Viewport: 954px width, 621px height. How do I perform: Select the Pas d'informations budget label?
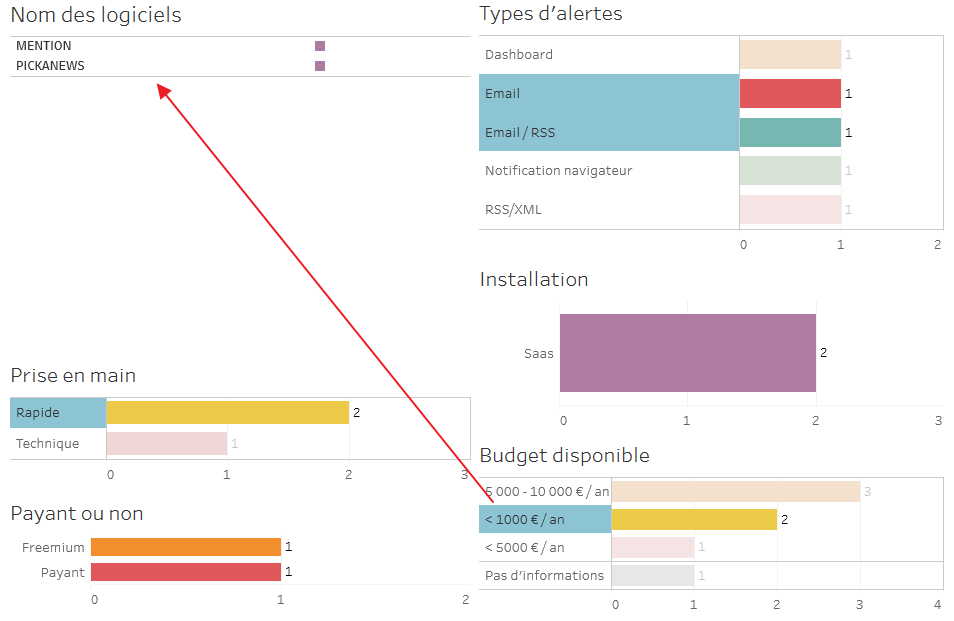(544, 576)
